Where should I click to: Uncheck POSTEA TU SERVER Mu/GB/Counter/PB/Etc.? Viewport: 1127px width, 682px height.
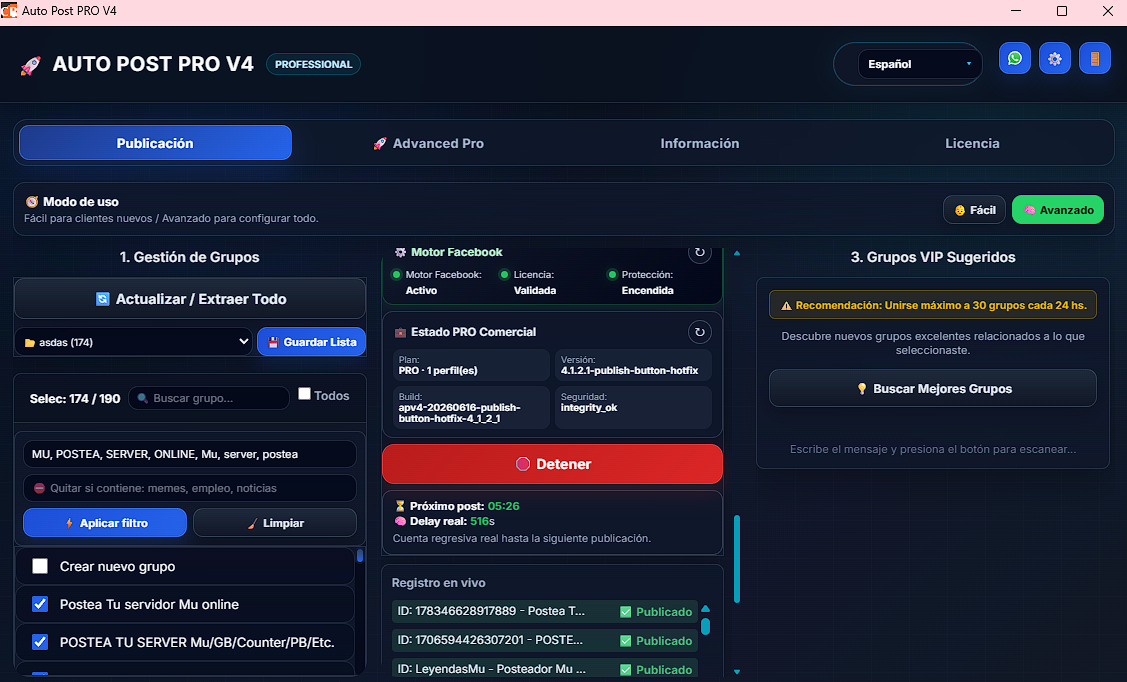click(x=40, y=642)
